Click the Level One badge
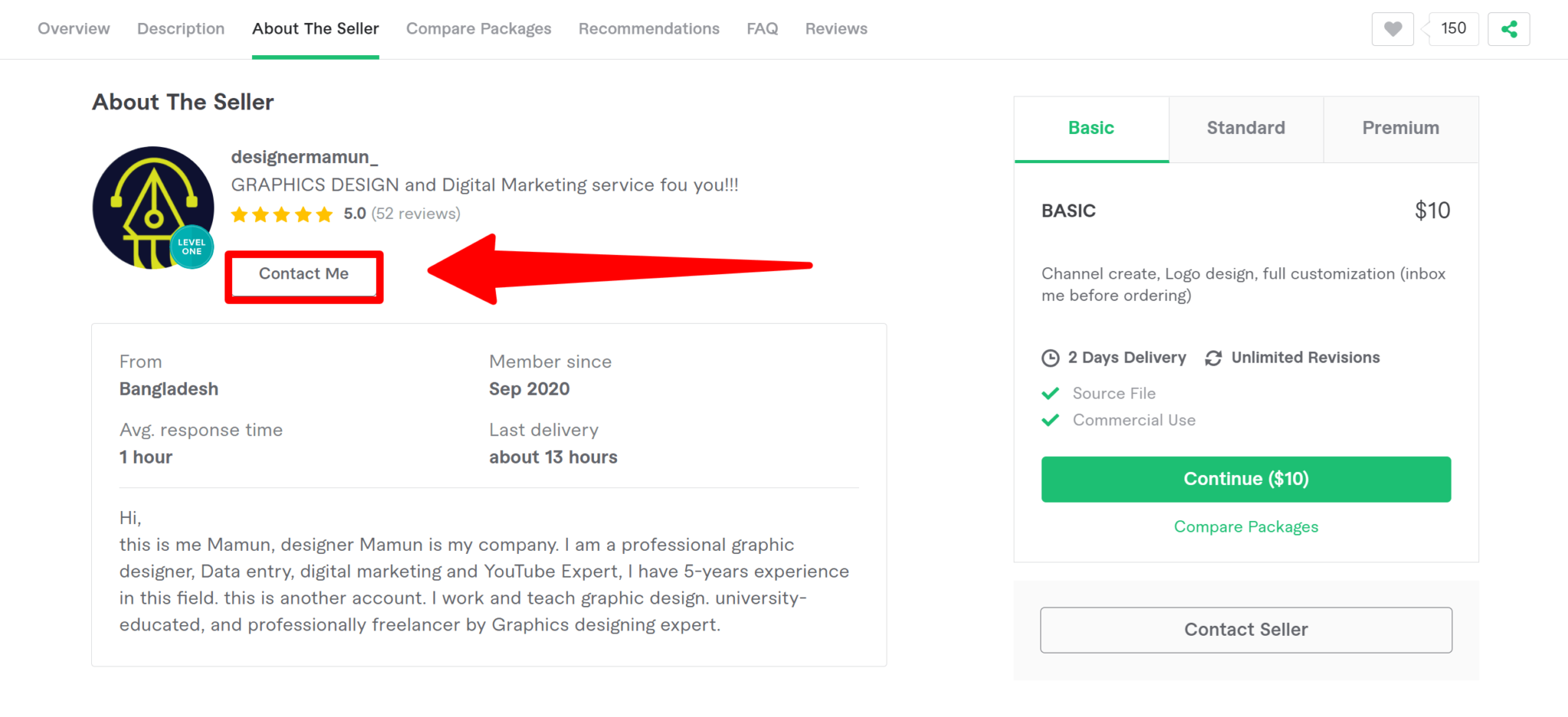This screenshot has height=717, width=1568. (191, 246)
